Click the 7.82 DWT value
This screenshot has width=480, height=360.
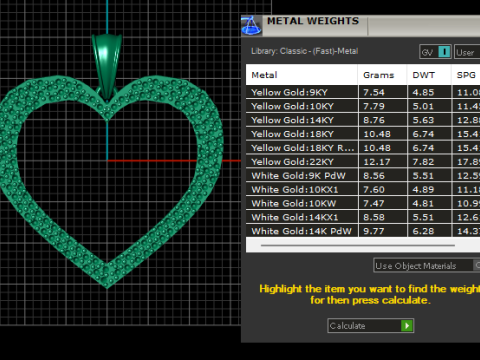click(423, 162)
